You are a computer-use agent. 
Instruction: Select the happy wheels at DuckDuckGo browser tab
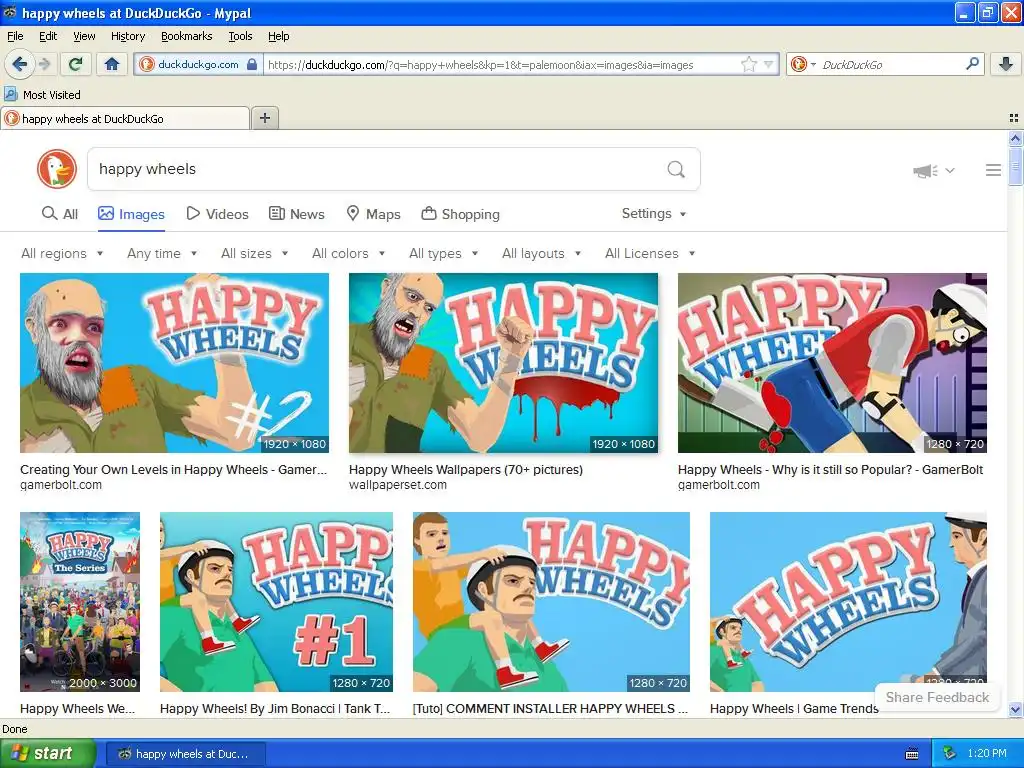[125, 118]
